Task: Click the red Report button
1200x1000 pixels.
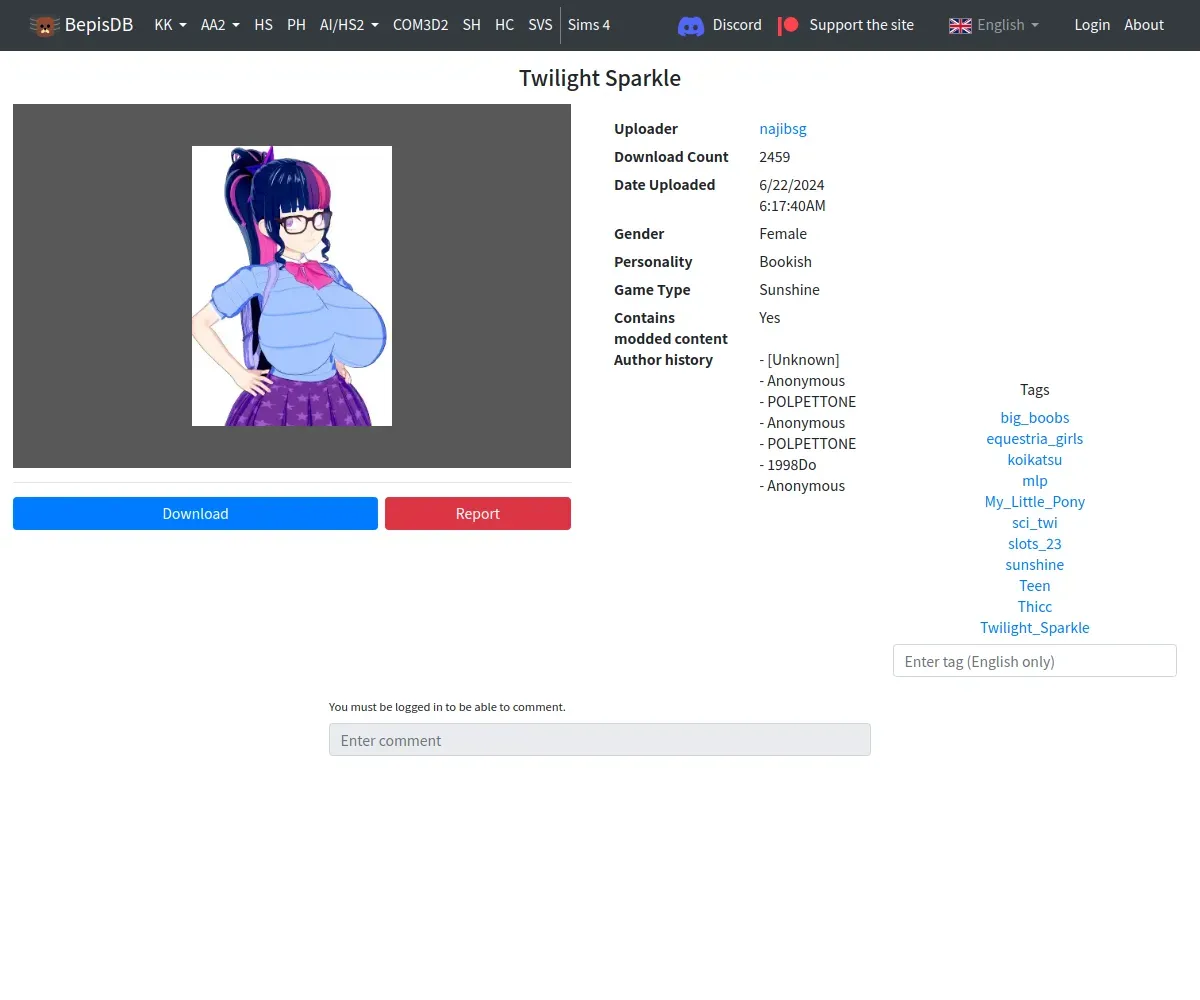Action: pyautogui.click(x=478, y=513)
